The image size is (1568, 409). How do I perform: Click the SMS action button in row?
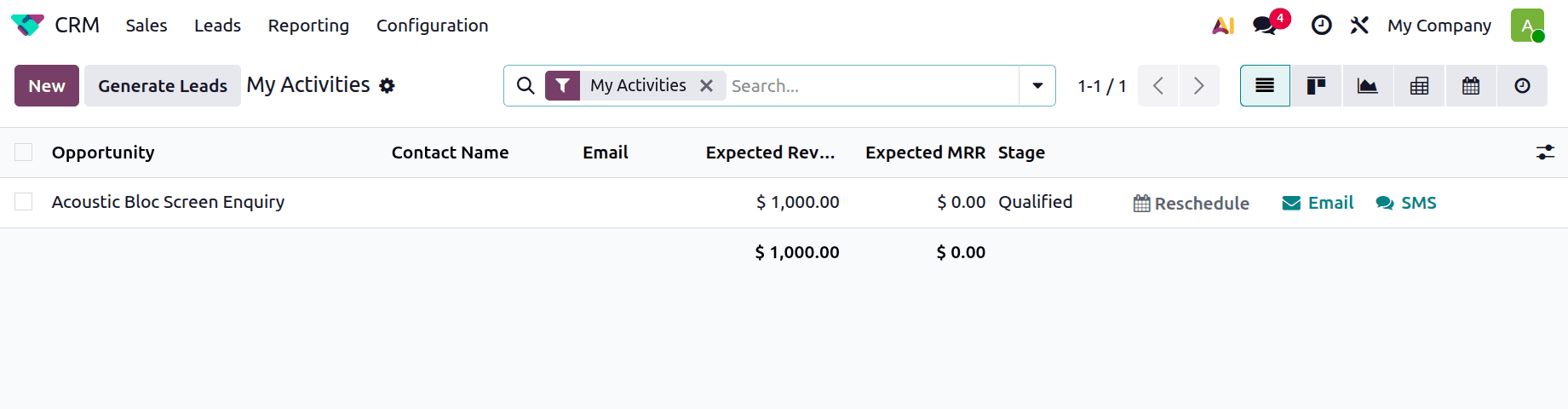(x=1406, y=203)
